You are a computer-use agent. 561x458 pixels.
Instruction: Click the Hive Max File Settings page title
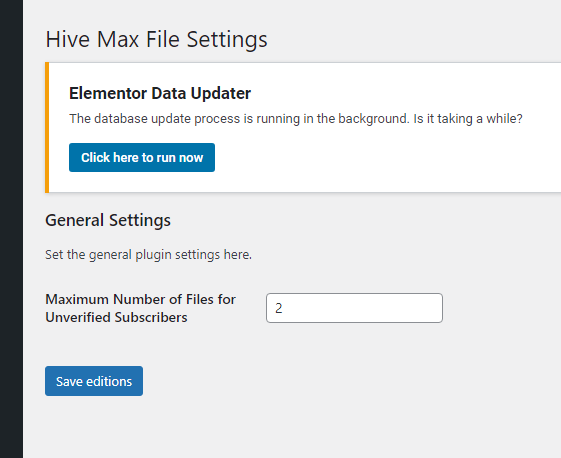(x=156, y=39)
